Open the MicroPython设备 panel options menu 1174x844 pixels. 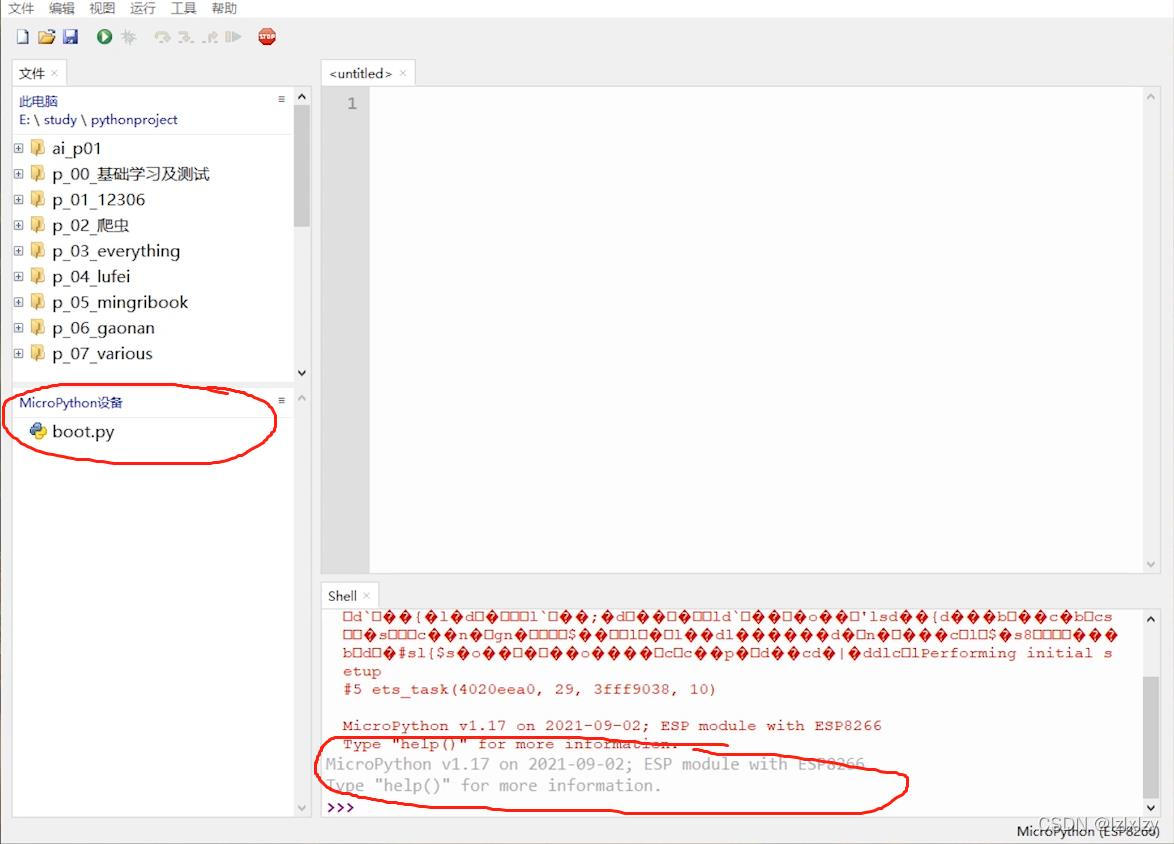pyautogui.click(x=282, y=401)
